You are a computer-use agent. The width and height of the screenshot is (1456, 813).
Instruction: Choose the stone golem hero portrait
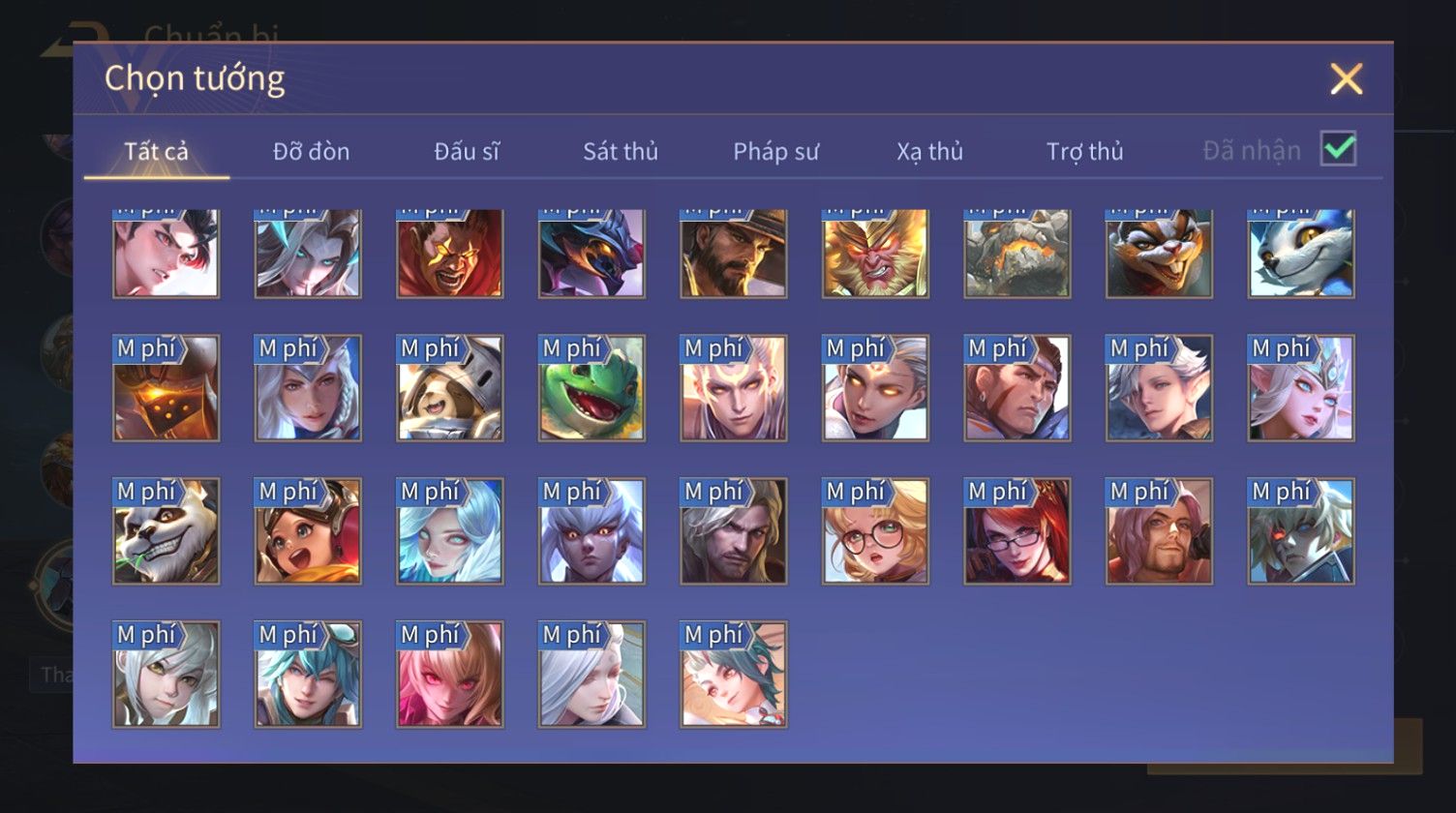tap(1017, 254)
